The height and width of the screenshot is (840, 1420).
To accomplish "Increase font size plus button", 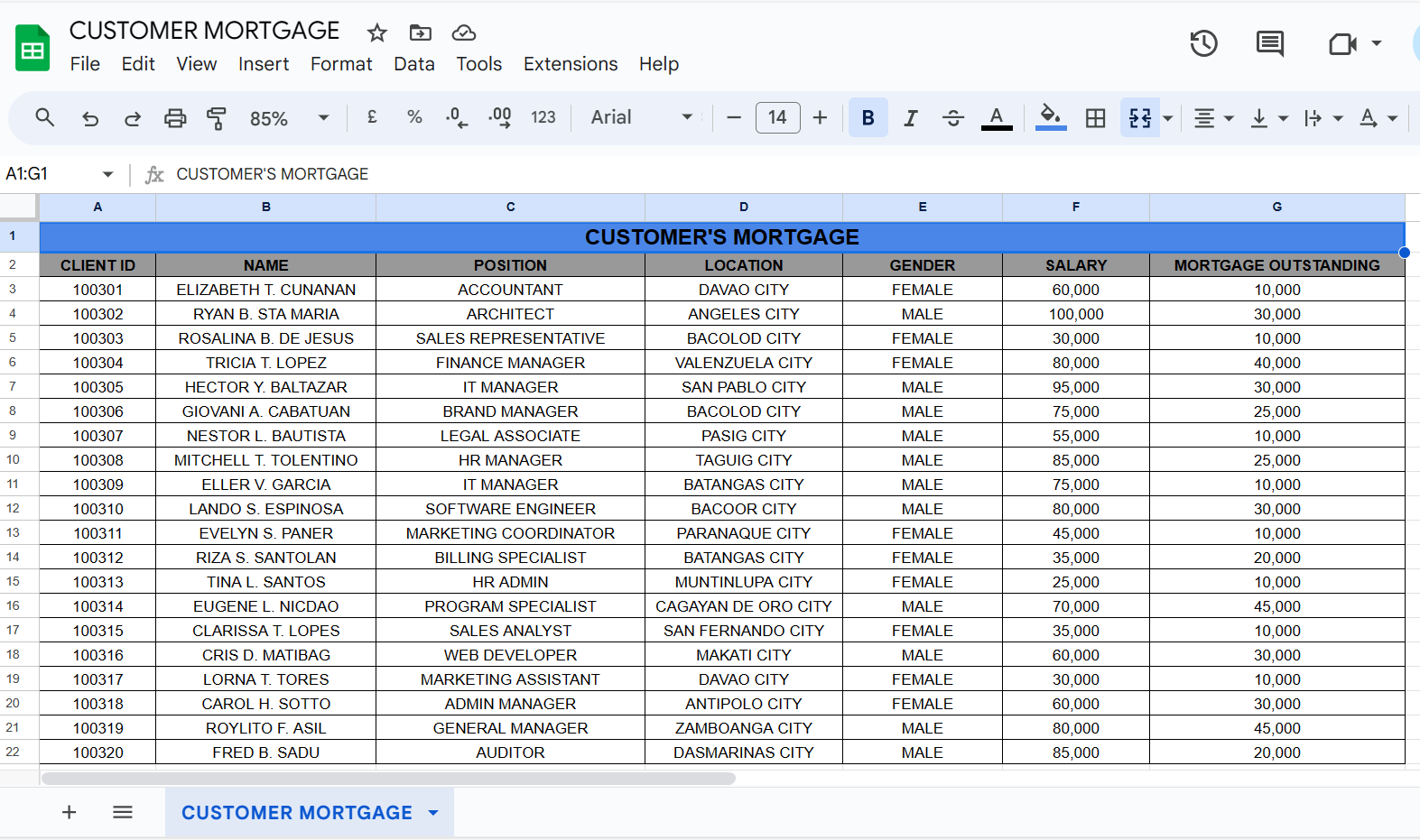I will click(820, 117).
